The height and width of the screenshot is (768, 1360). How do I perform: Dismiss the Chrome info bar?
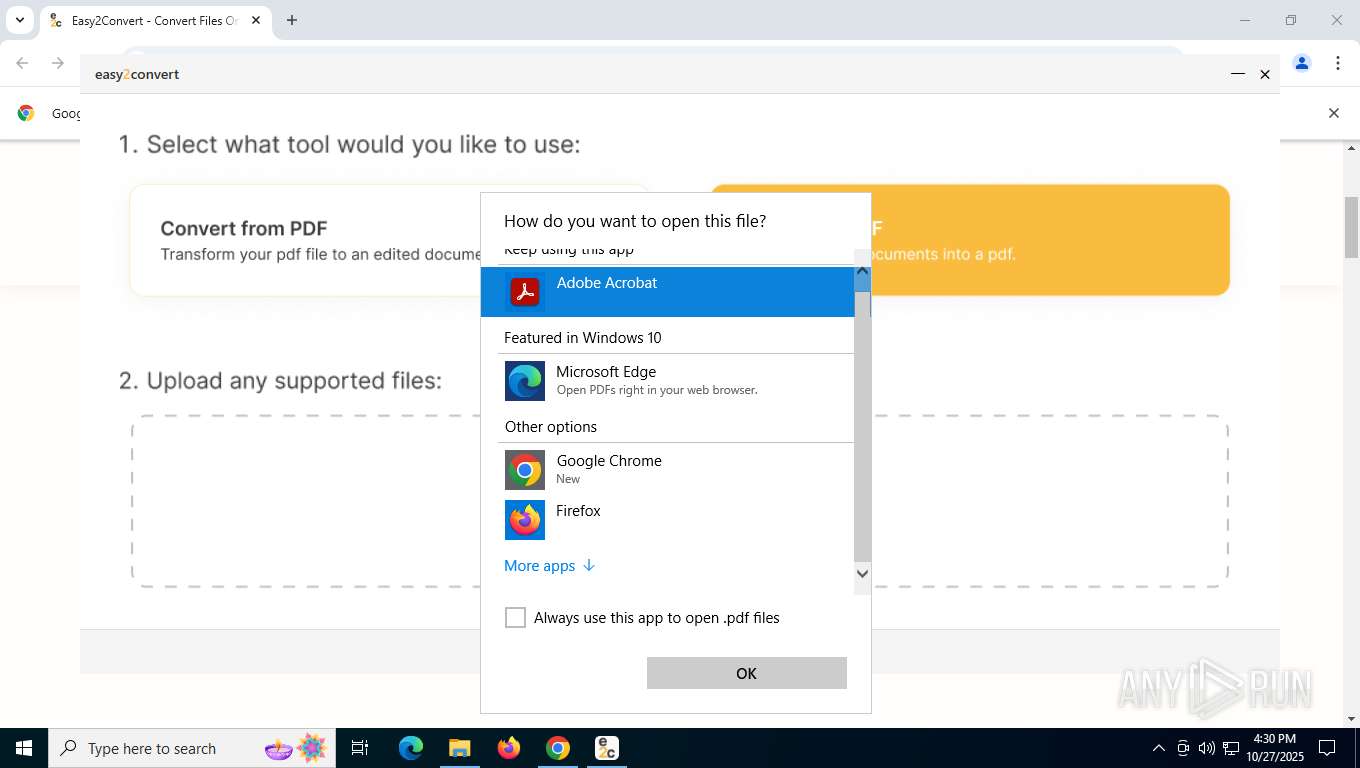pyautogui.click(x=1333, y=113)
